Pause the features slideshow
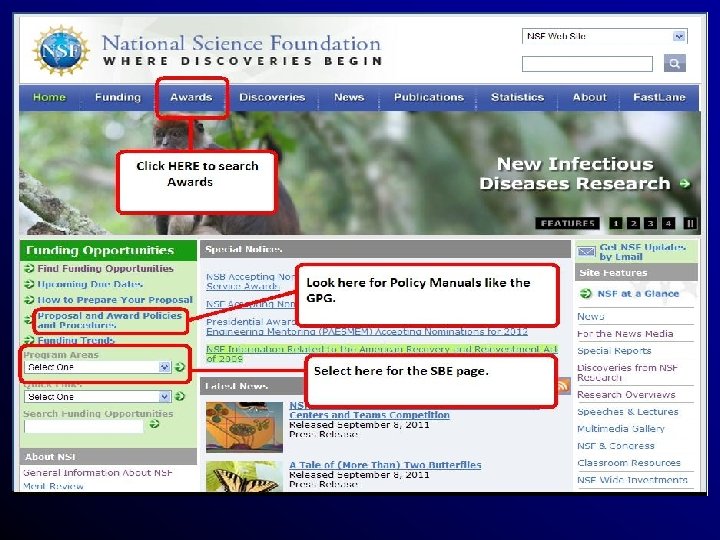The width and height of the screenshot is (720, 540). coord(690,223)
